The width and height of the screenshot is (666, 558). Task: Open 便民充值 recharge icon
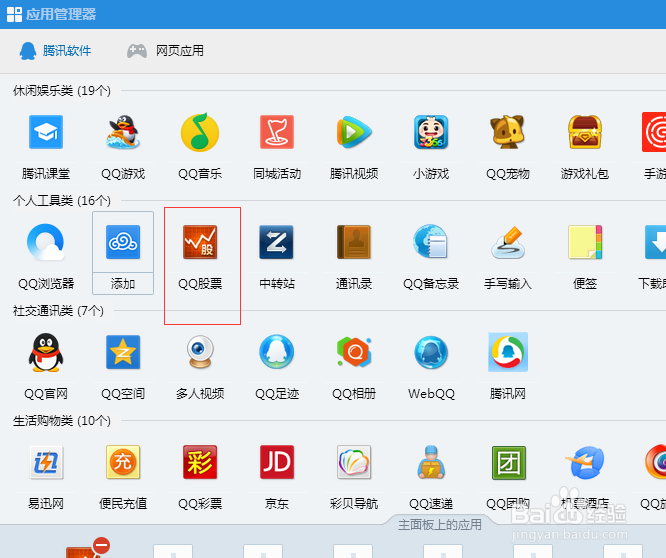123,462
